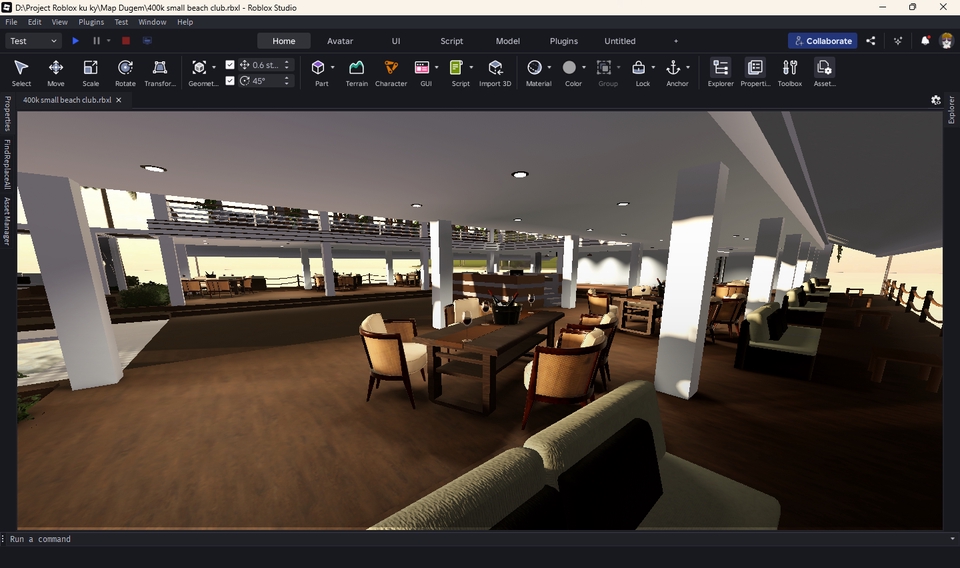Expand the Material dropdown arrow
This screenshot has width=960, height=568.
[x=549, y=68]
